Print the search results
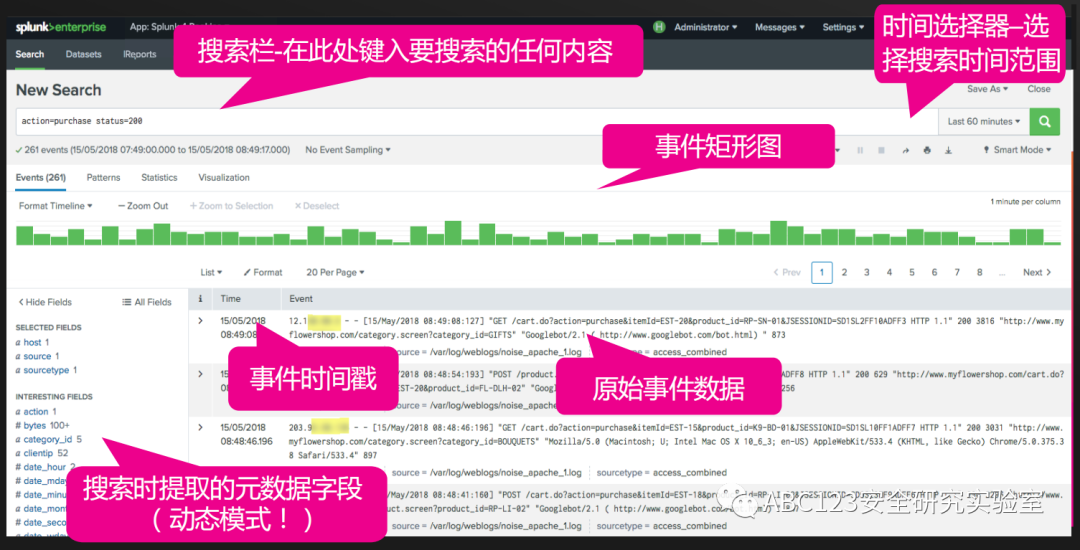Image resolution: width=1080 pixels, height=550 pixels. click(x=927, y=150)
